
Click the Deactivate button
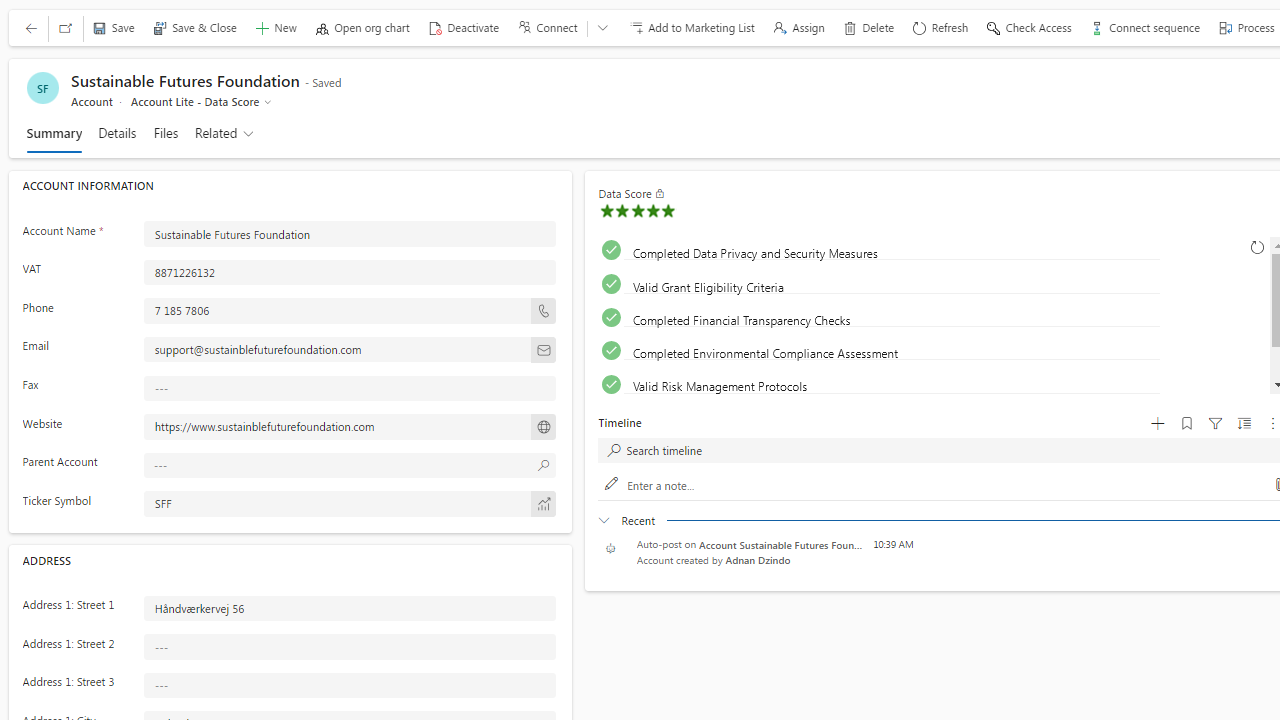[464, 28]
